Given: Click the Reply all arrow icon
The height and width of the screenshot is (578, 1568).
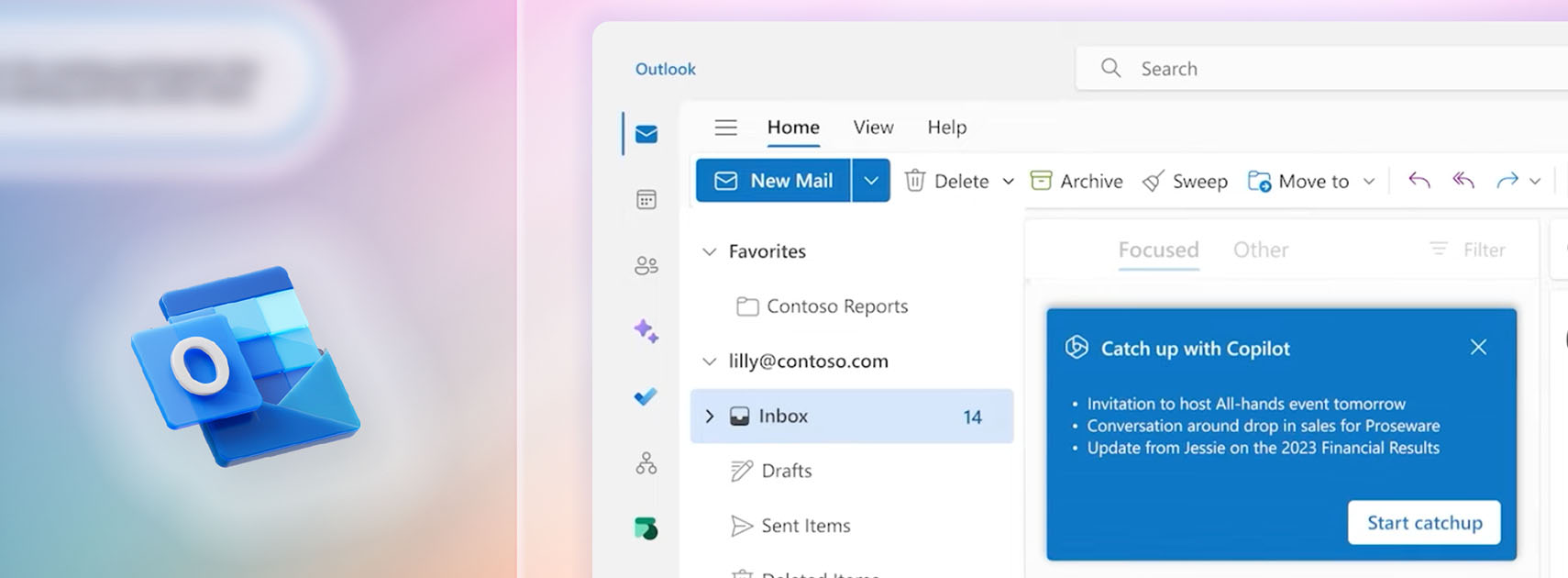Looking at the screenshot, I should [x=1463, y=180].
